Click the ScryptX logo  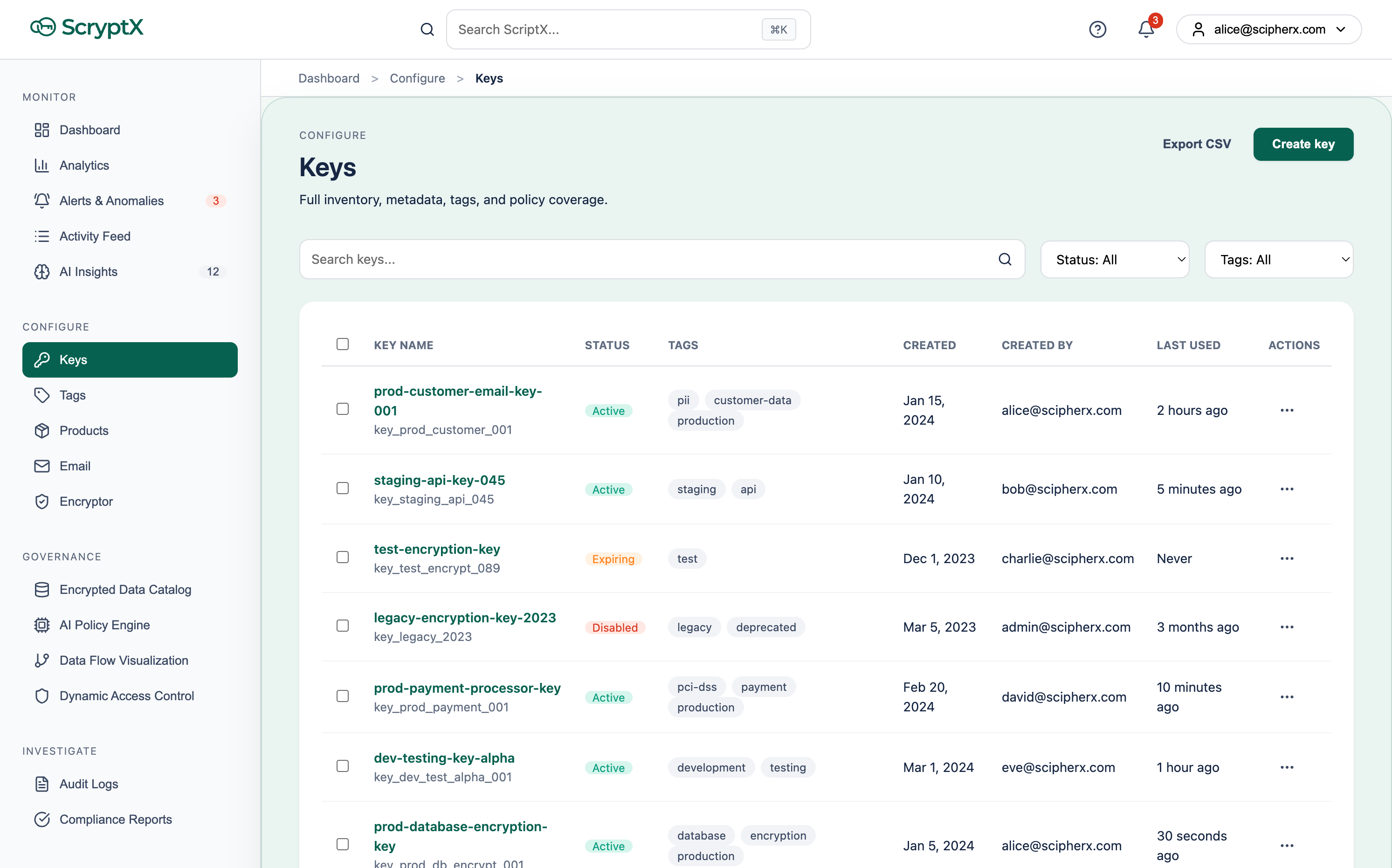coord(87,28)
